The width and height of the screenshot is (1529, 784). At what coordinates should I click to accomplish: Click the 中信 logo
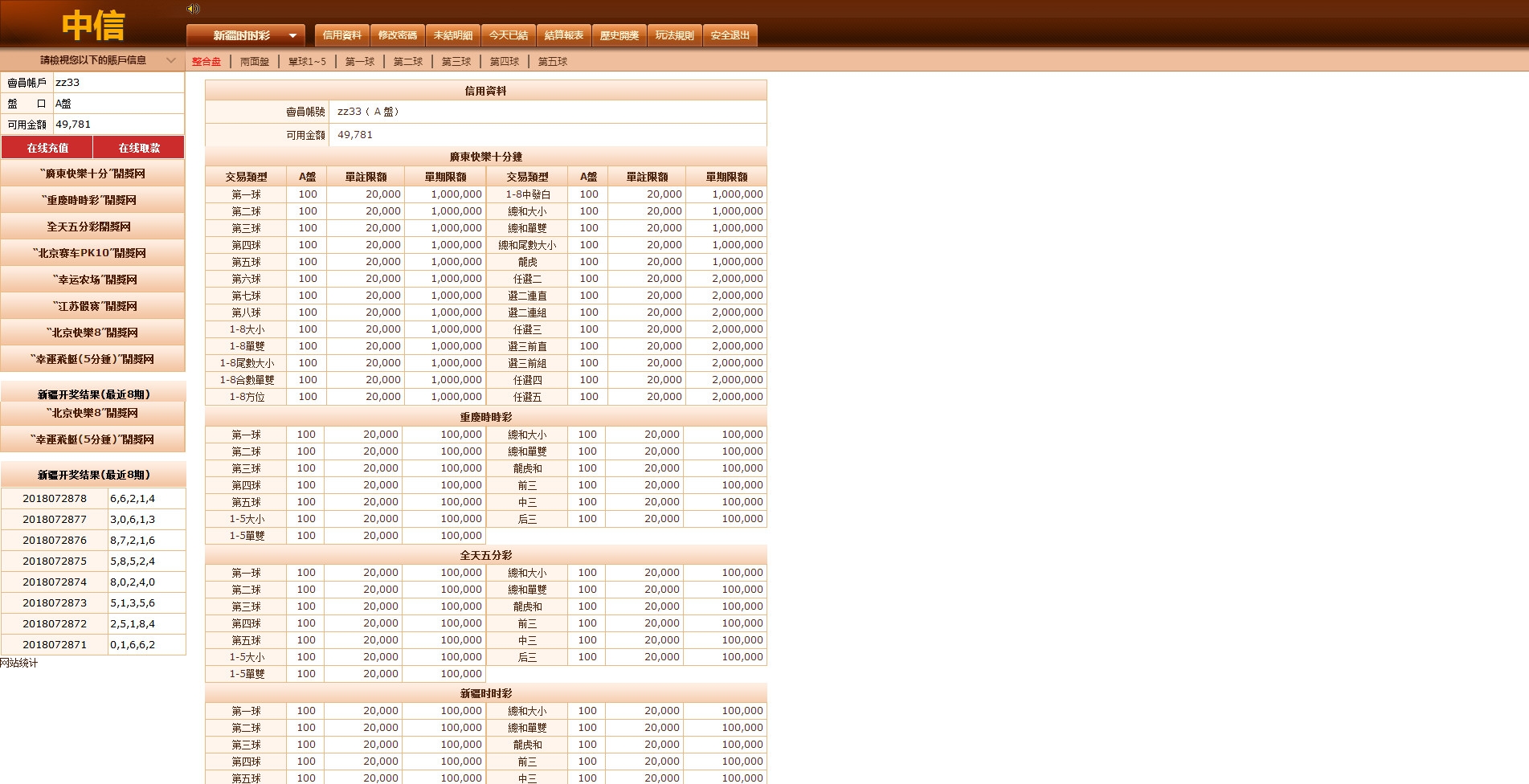click(x=93, y=26)
